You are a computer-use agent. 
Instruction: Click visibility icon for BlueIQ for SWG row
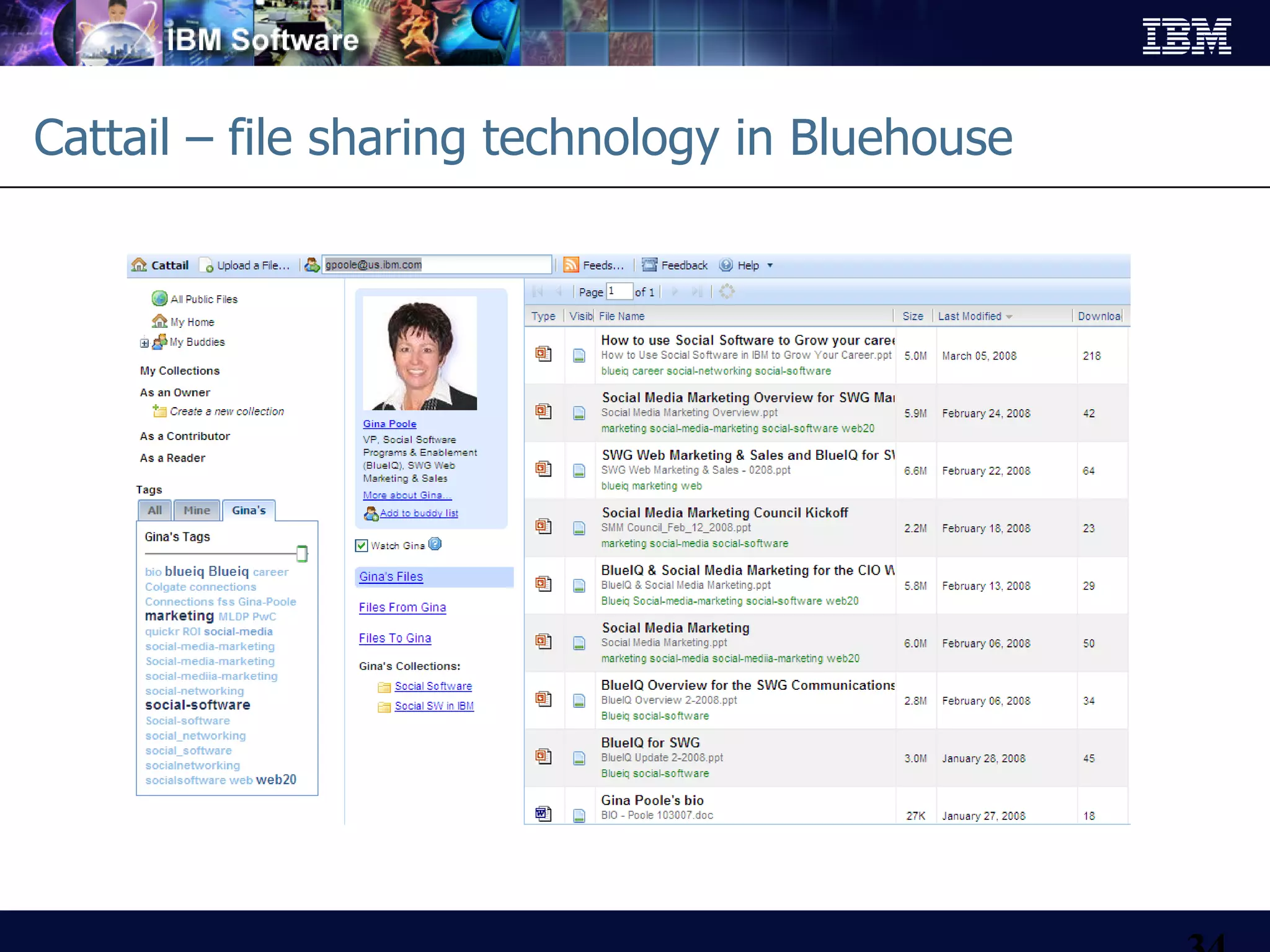tap(579, 758)
